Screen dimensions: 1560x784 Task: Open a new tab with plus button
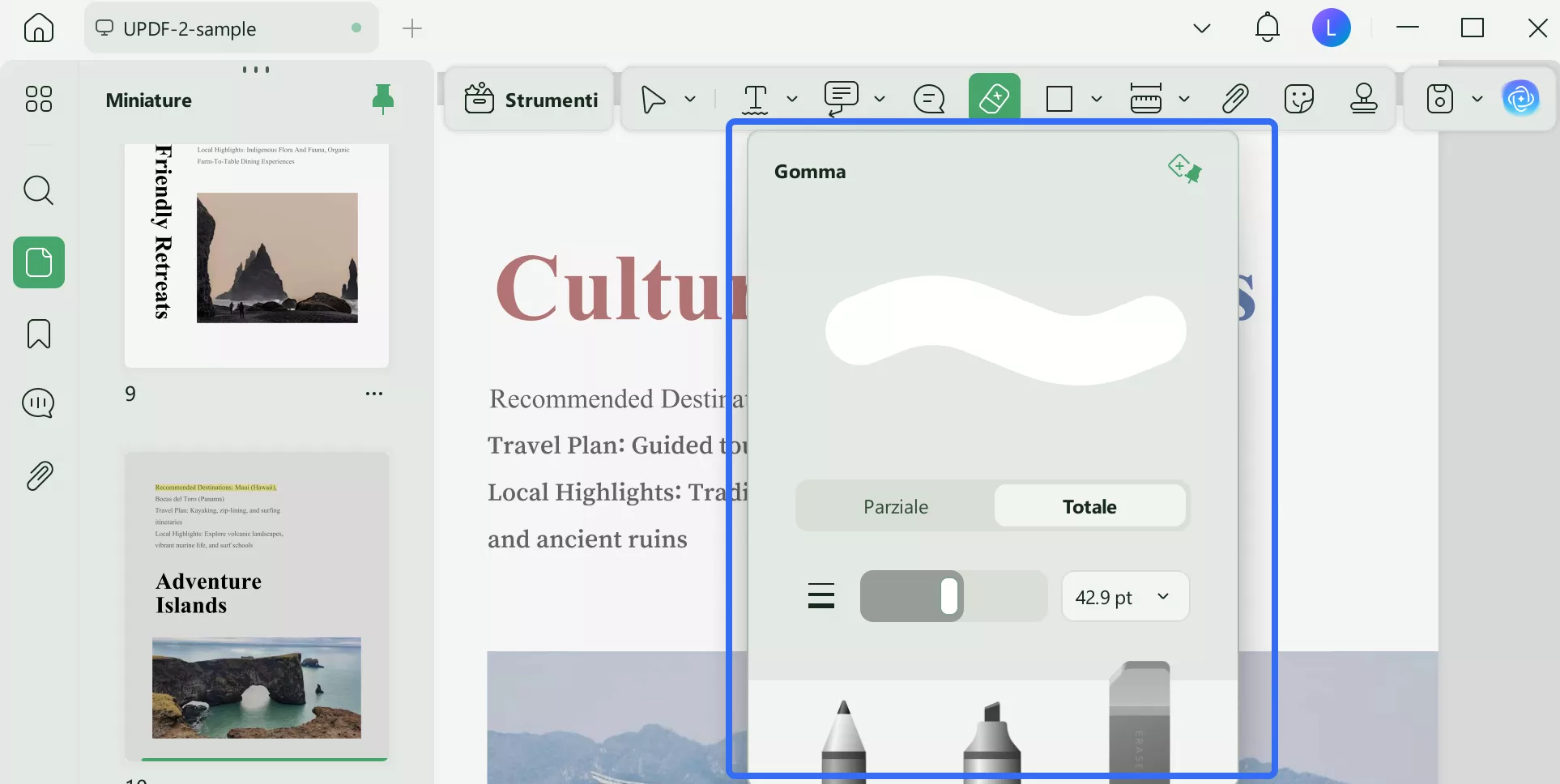pos(412,28)
